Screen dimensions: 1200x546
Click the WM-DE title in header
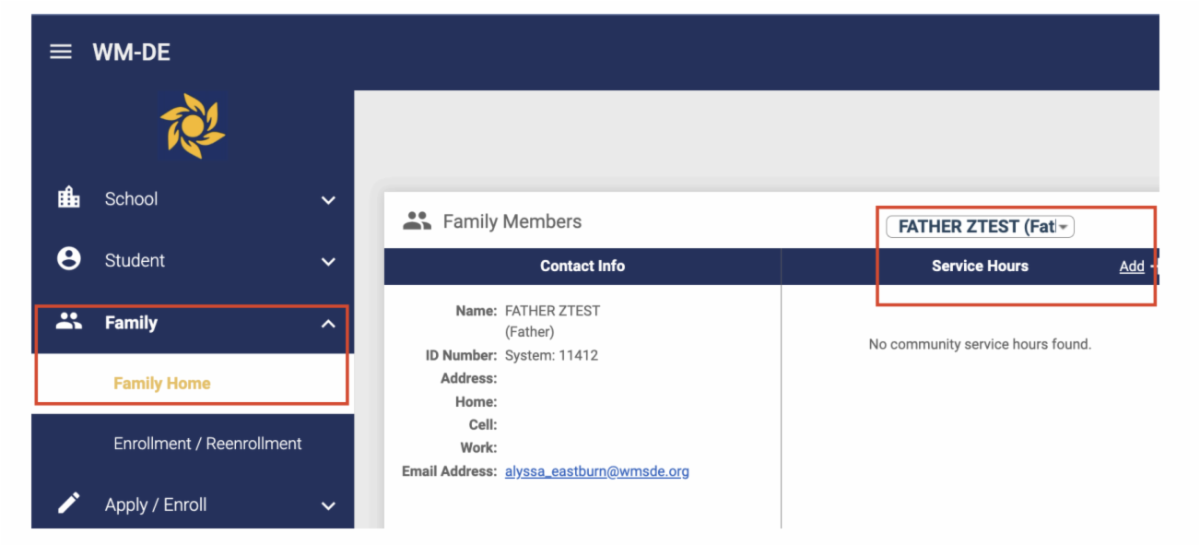pyautogui.click(x=131, y=52)
